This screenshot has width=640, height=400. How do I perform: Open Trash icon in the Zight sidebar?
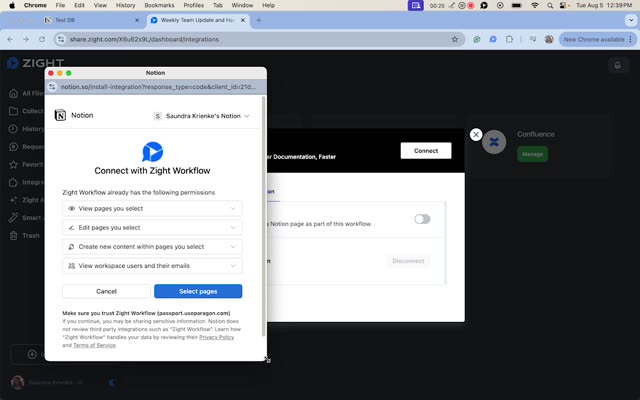click(13, 236)
